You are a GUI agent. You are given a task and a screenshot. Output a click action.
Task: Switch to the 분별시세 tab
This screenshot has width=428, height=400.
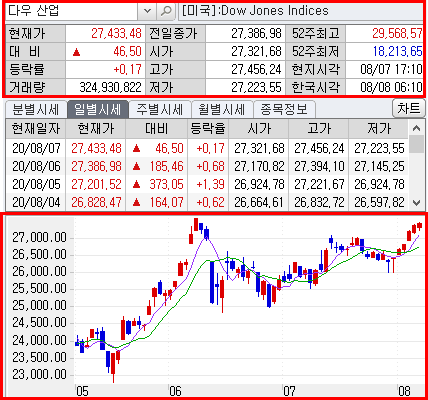(36, 109)
